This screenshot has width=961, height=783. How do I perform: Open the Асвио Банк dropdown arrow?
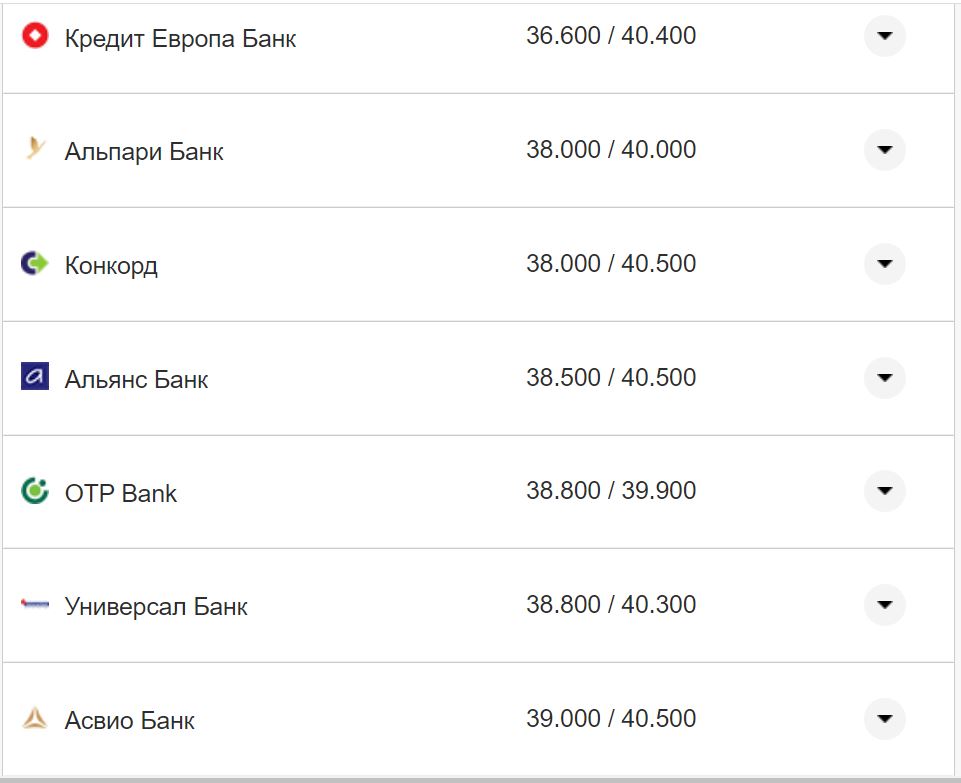(x=884, y=718)
